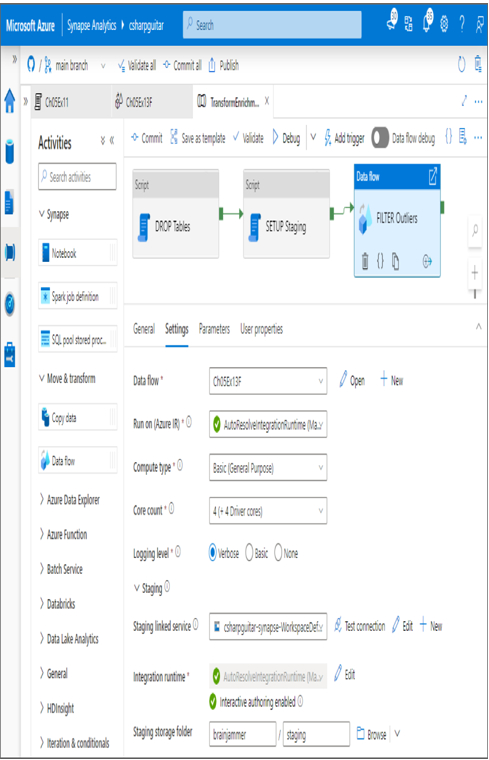489x760 pixels.
Task: Click the settings gear in top bar
Action: point(444,24)
